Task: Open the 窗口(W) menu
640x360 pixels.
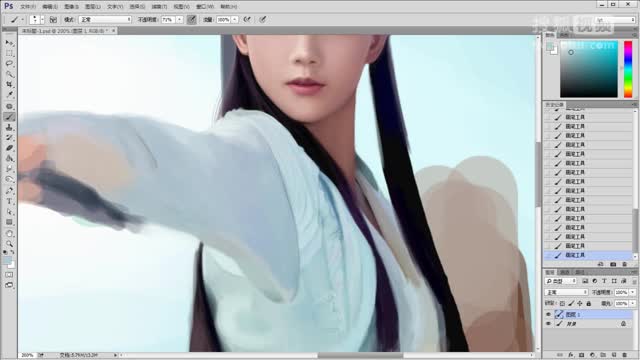Action: coord(205,7)
